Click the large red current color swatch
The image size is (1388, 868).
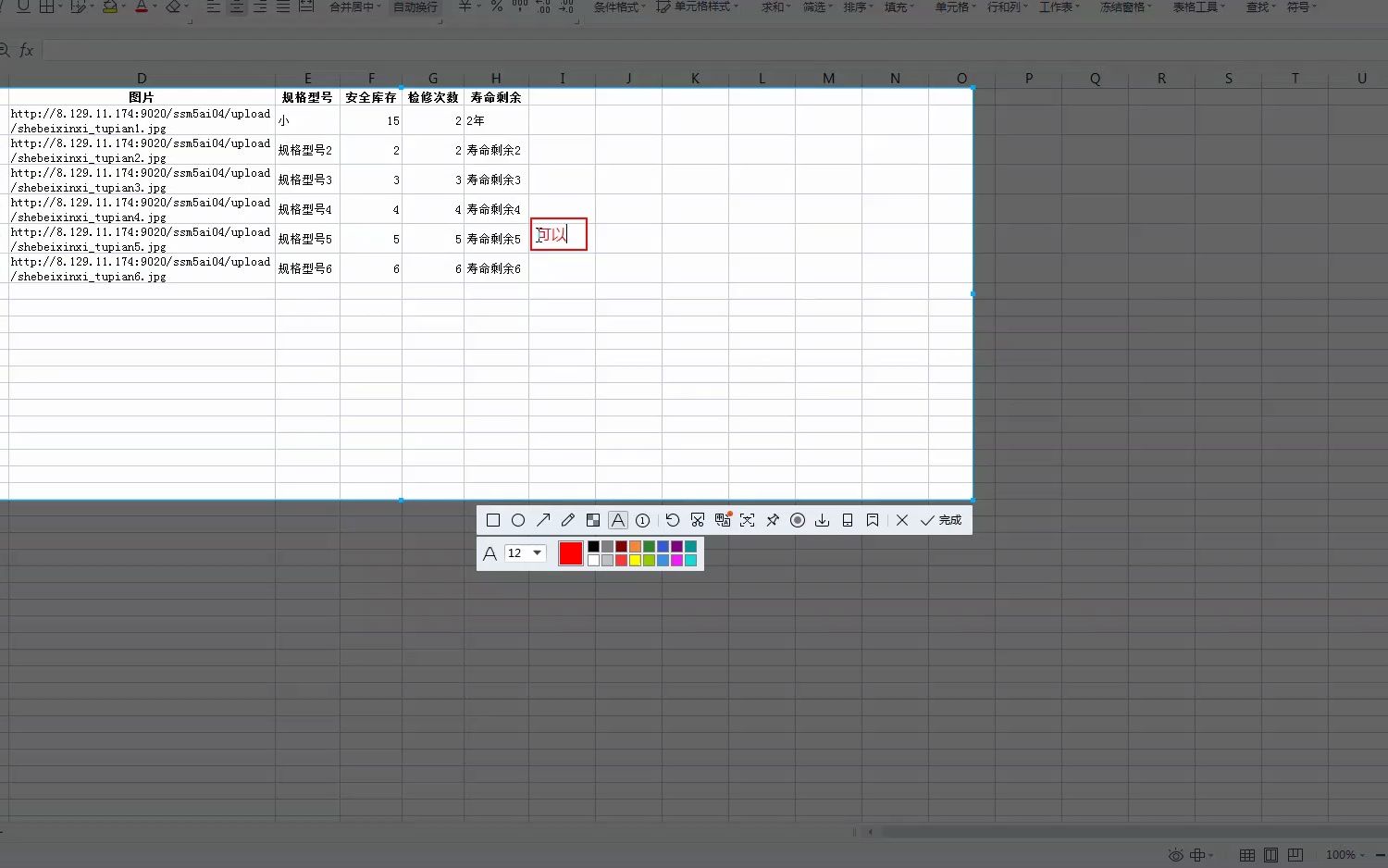click(571, 553)
